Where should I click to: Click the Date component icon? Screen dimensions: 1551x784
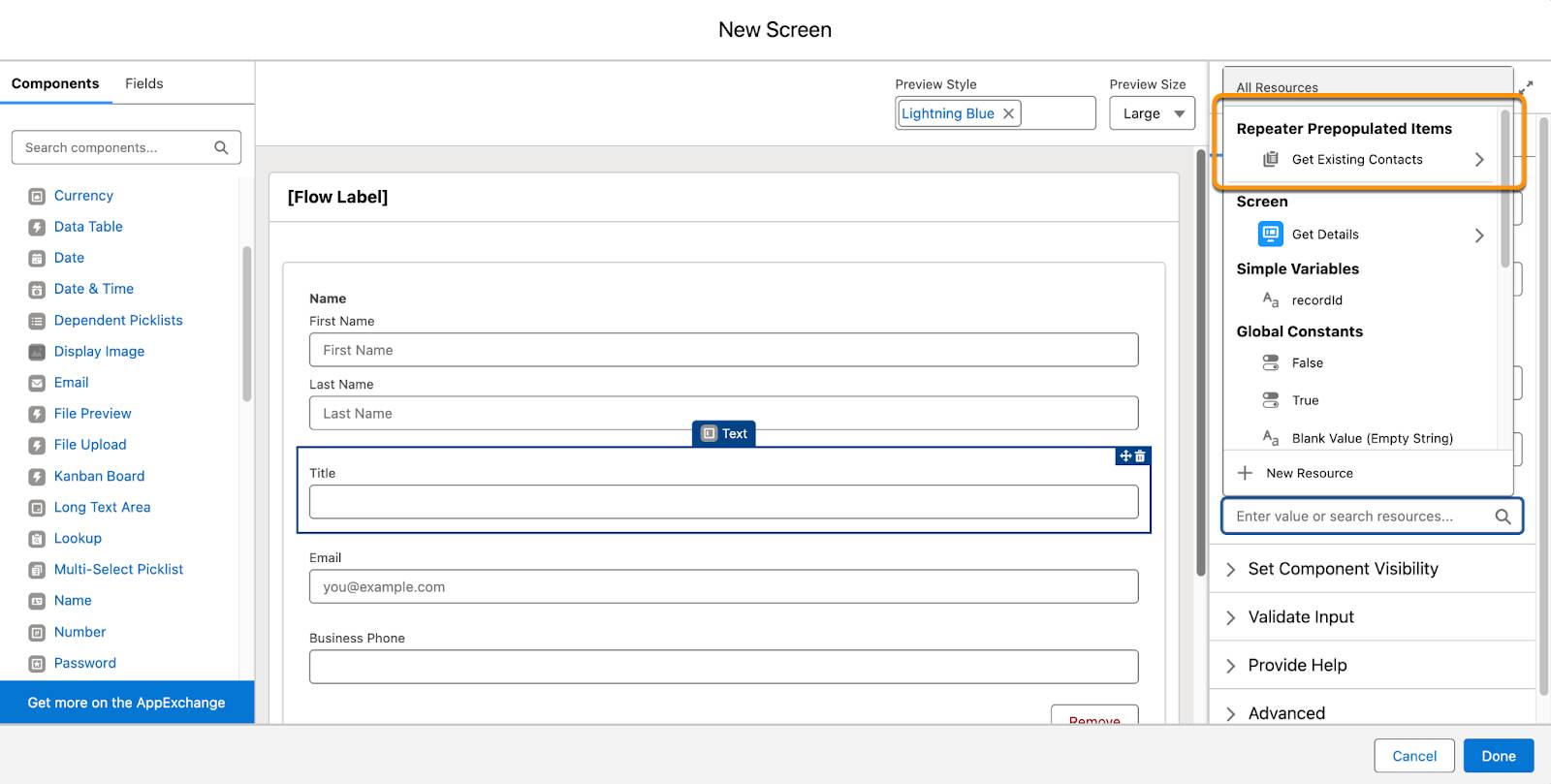tap(37, 259)
